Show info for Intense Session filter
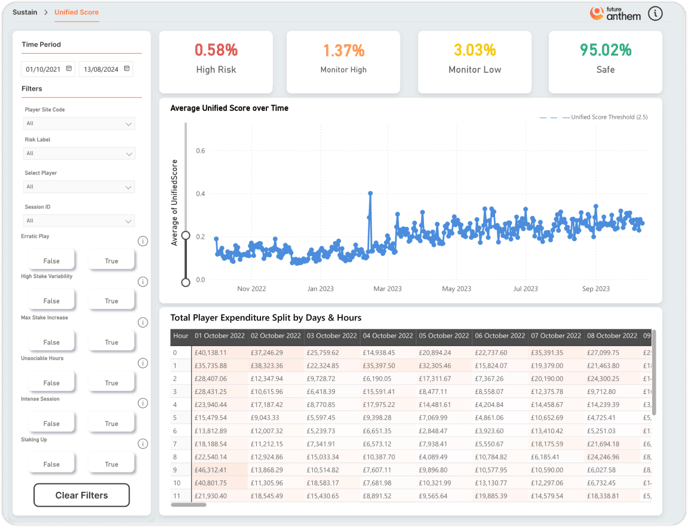 142,405
